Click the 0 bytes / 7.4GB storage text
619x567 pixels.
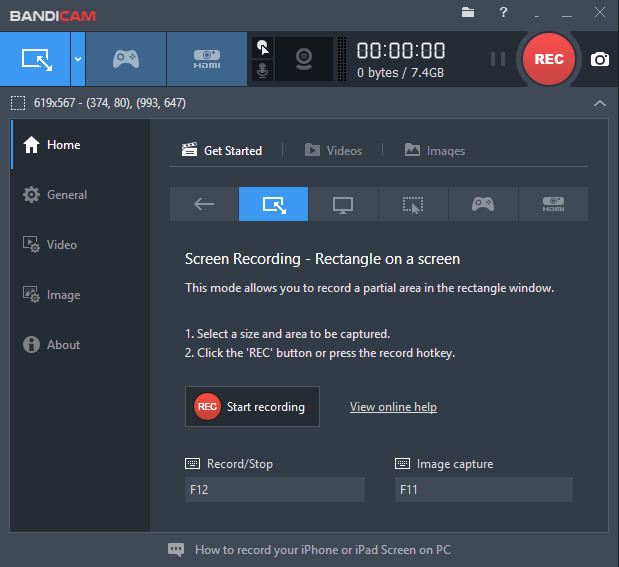pyautogui.click(x=400, y=73)
